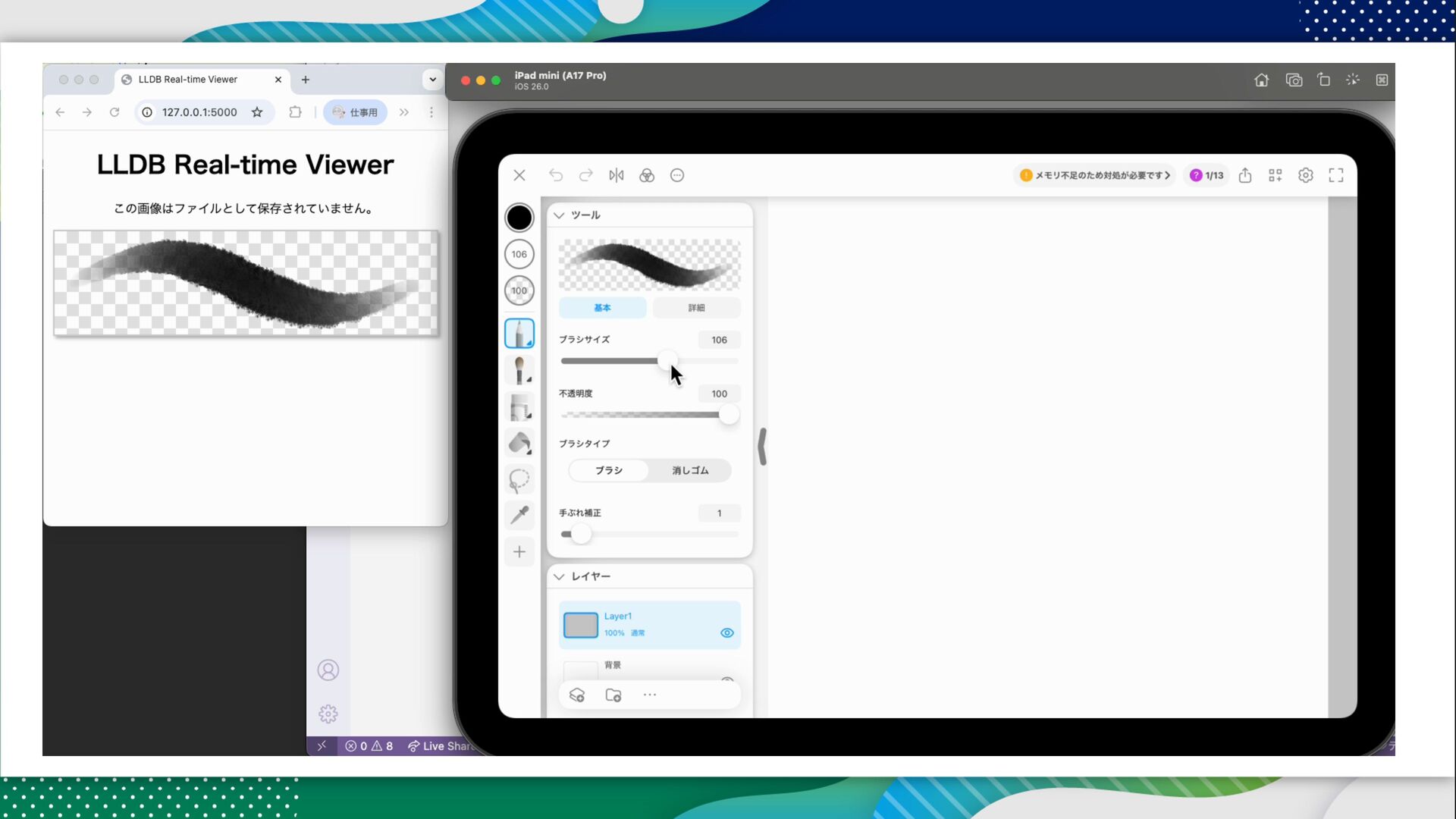Select the pencil brush tool
1456x819 pixels.
tap(519, 334)
